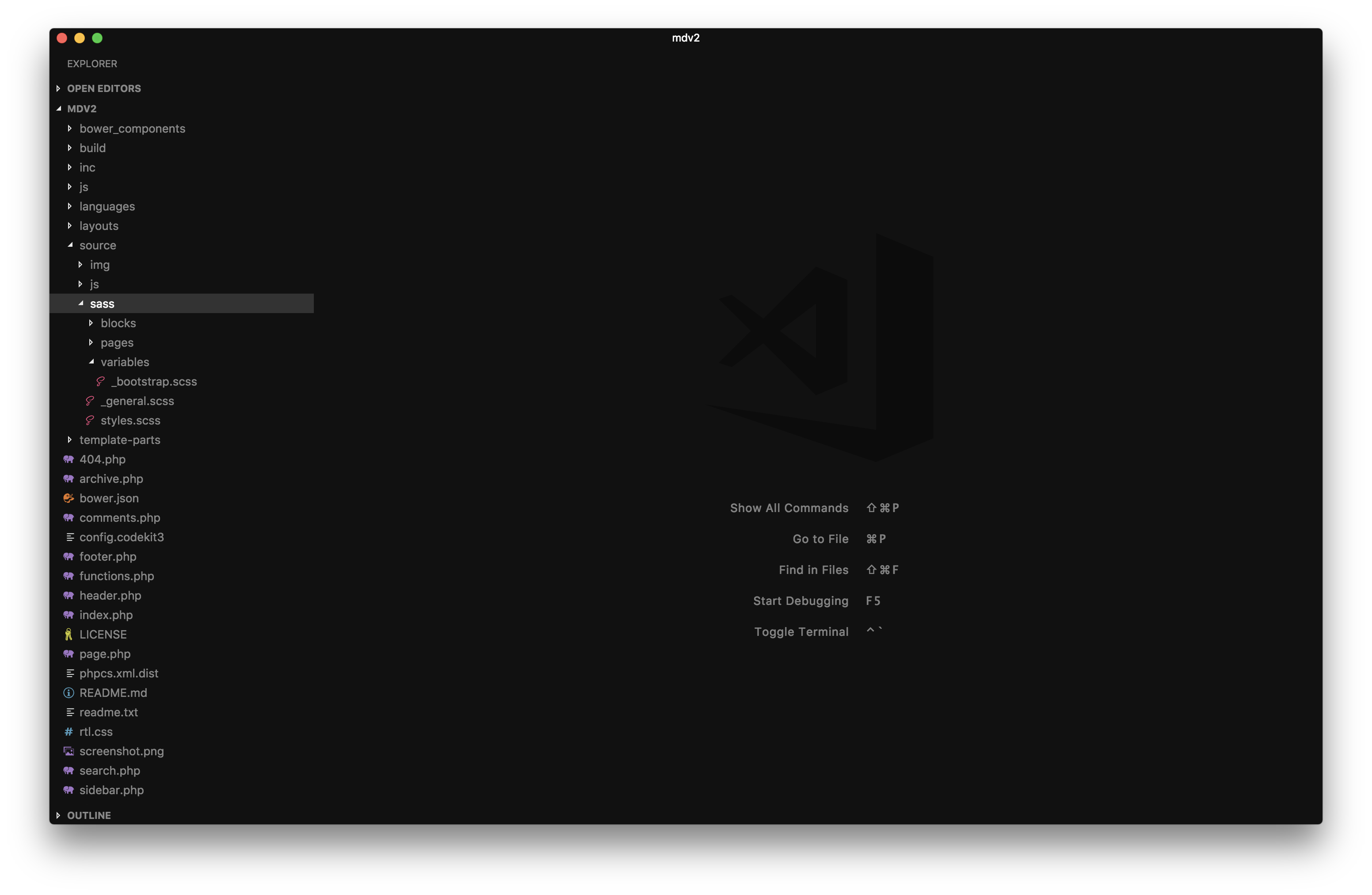Click the PHP icon next to 404.php

coord(69,459)
